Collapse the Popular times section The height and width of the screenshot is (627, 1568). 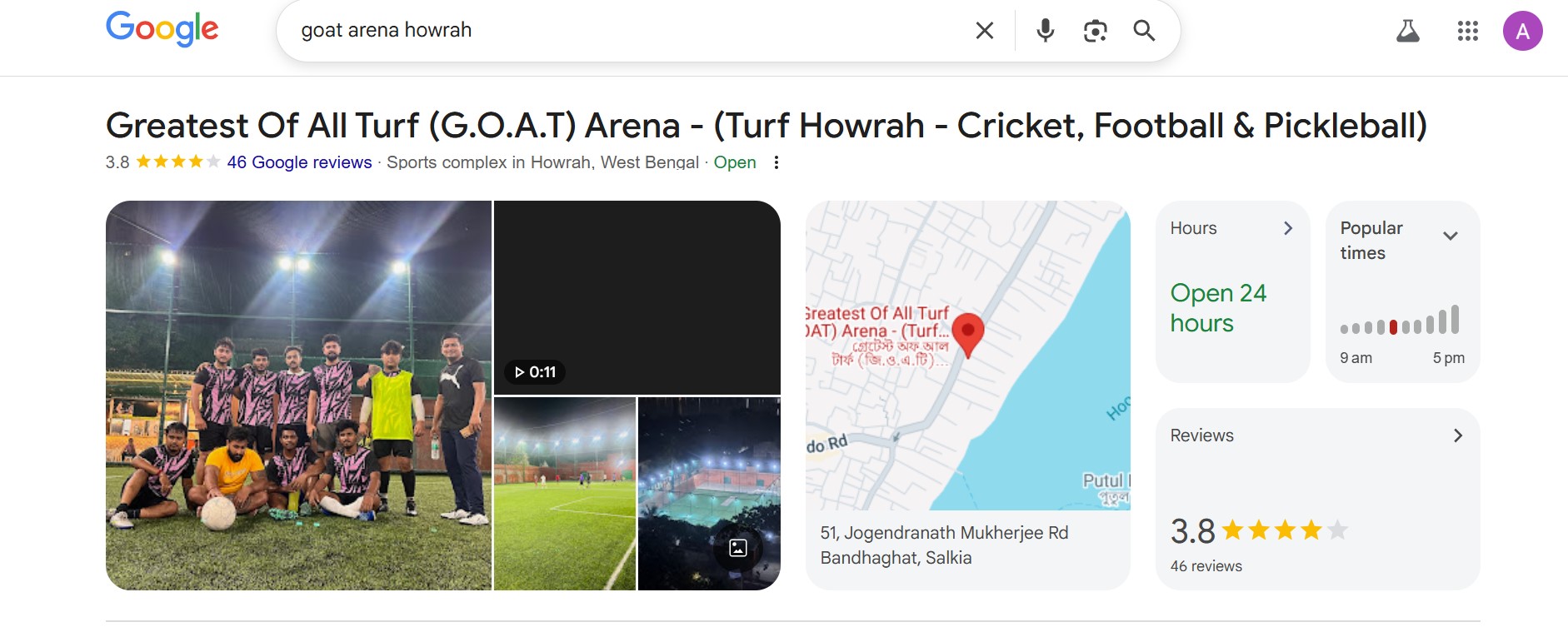click(1451, 235)
